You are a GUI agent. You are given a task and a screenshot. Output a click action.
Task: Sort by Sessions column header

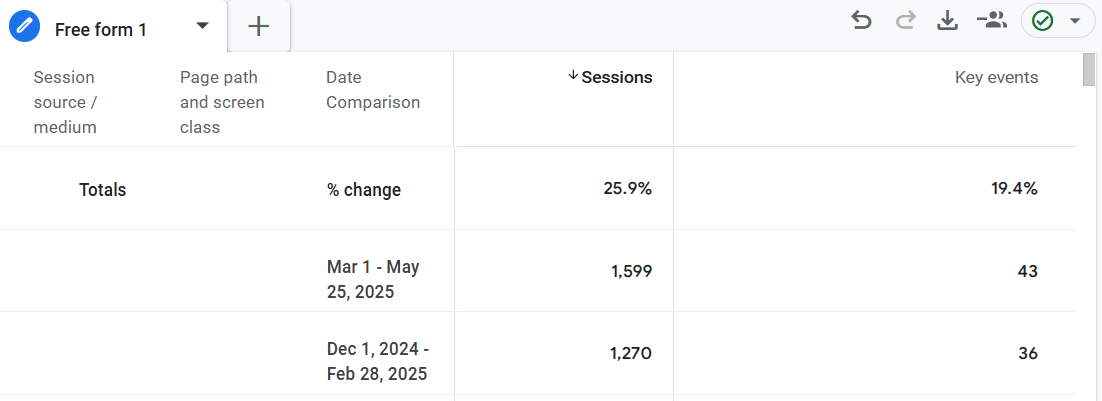point(616,77)
